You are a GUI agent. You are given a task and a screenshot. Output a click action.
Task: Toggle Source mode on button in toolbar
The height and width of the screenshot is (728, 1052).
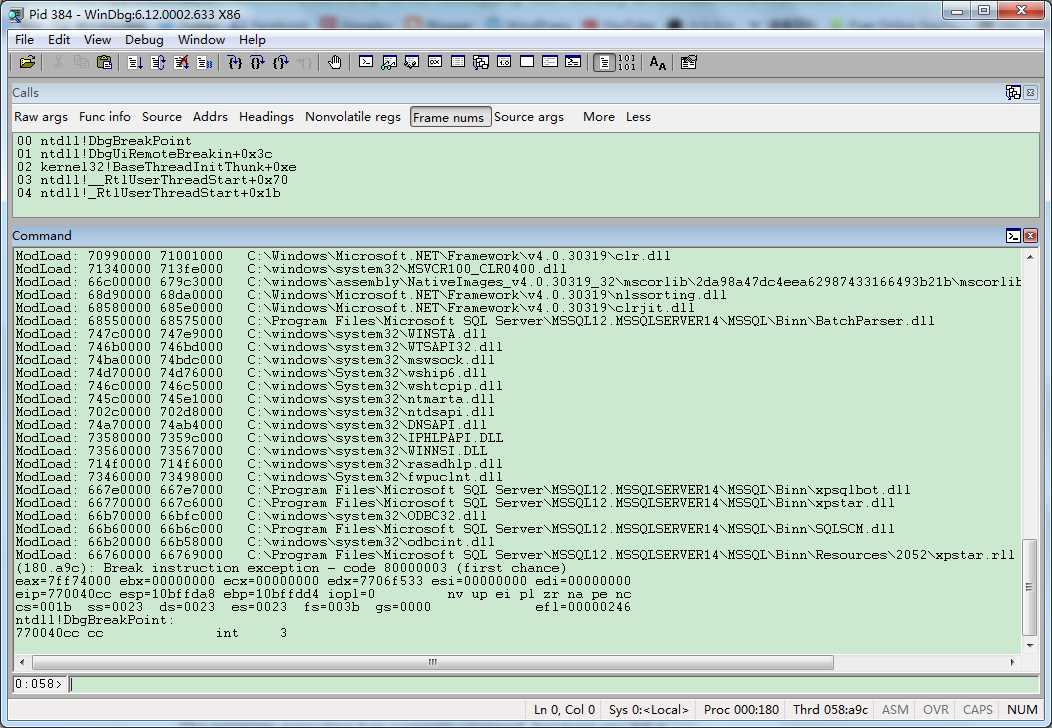pyautogui.click(x=603, y=62)
